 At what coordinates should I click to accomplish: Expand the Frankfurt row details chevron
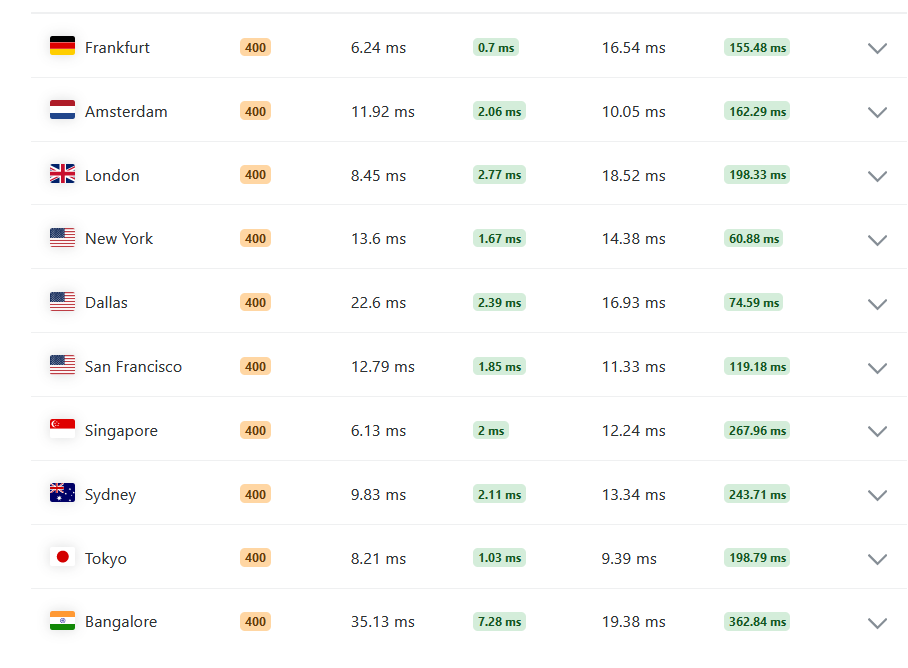877,48
